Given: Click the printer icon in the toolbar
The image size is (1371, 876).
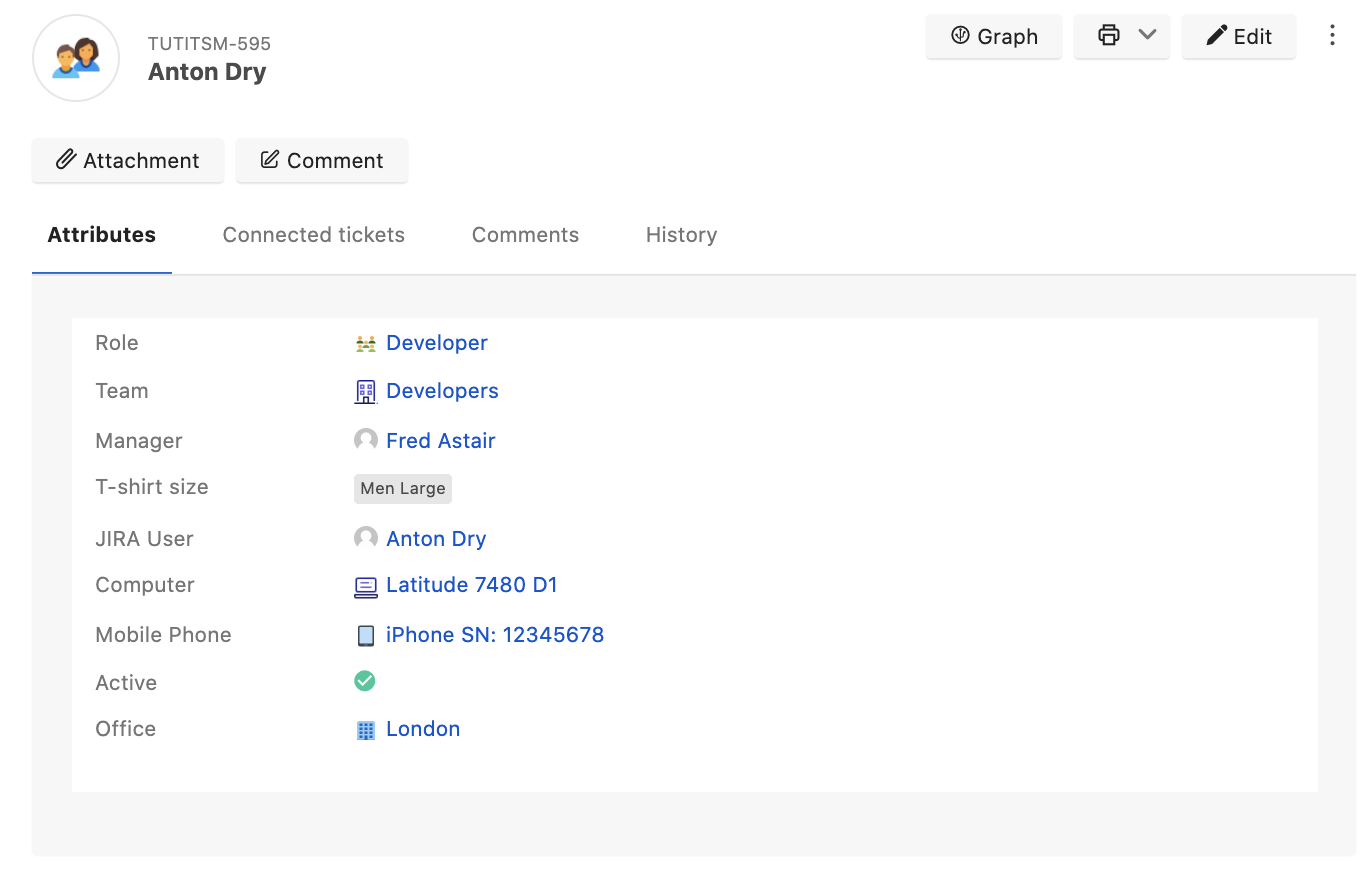Looking at the screenshot, I should (1108, 36).
